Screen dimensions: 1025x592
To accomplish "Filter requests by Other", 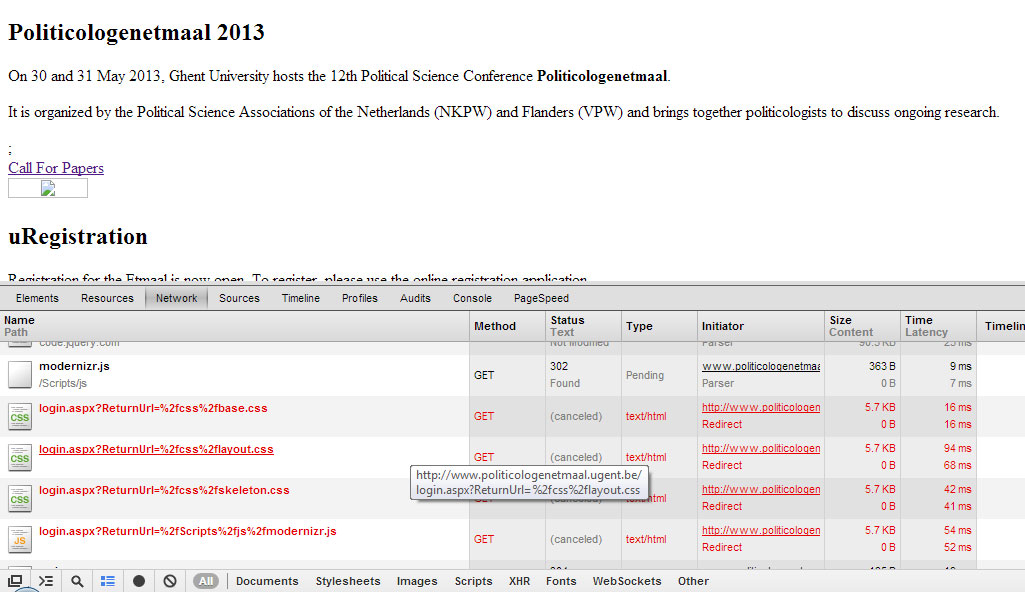I will (693, 581).
